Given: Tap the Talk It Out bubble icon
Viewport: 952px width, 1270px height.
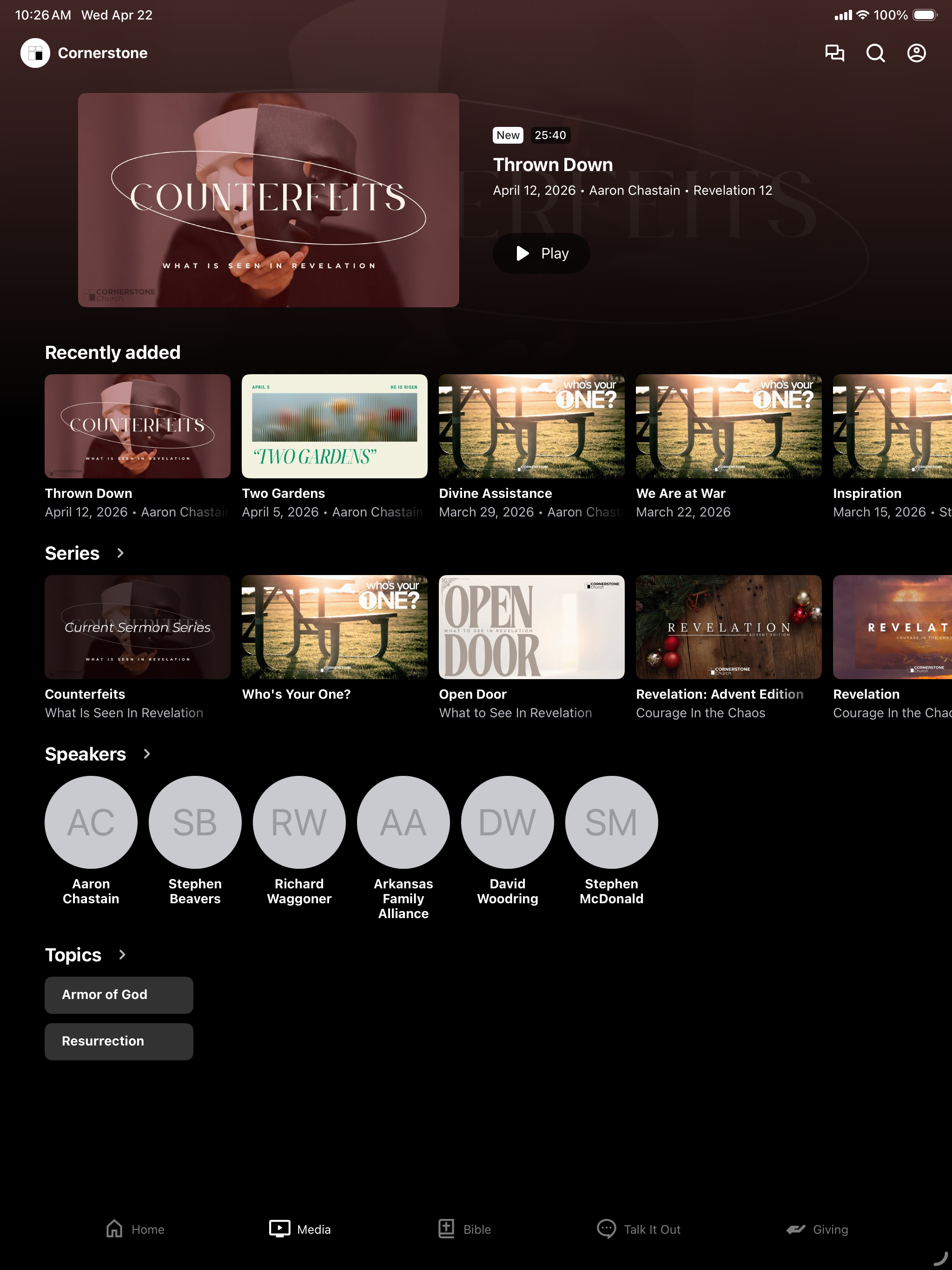Looking at the screenshot, I should [x=606, y=1229].
